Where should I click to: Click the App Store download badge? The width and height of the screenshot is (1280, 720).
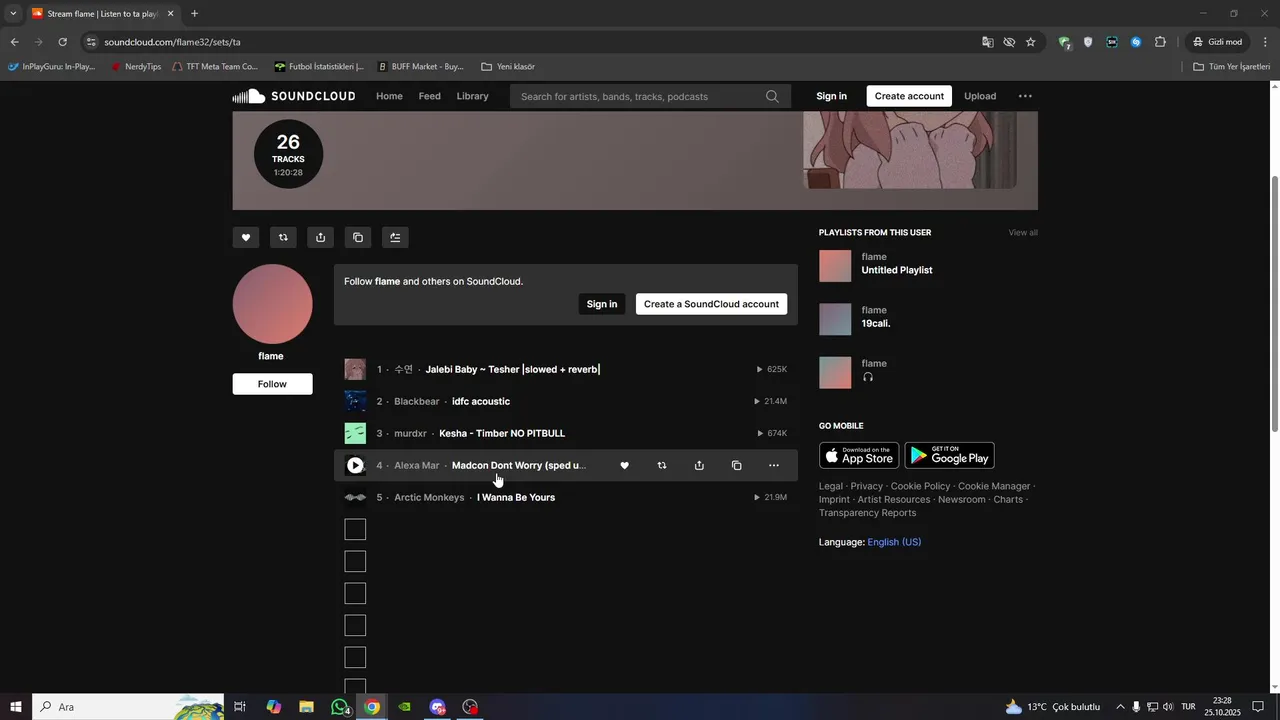(x=859, y=456)
